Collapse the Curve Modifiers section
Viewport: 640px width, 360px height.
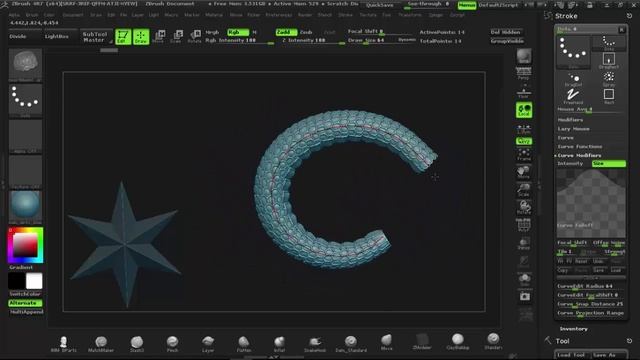[x=579, y=156]
